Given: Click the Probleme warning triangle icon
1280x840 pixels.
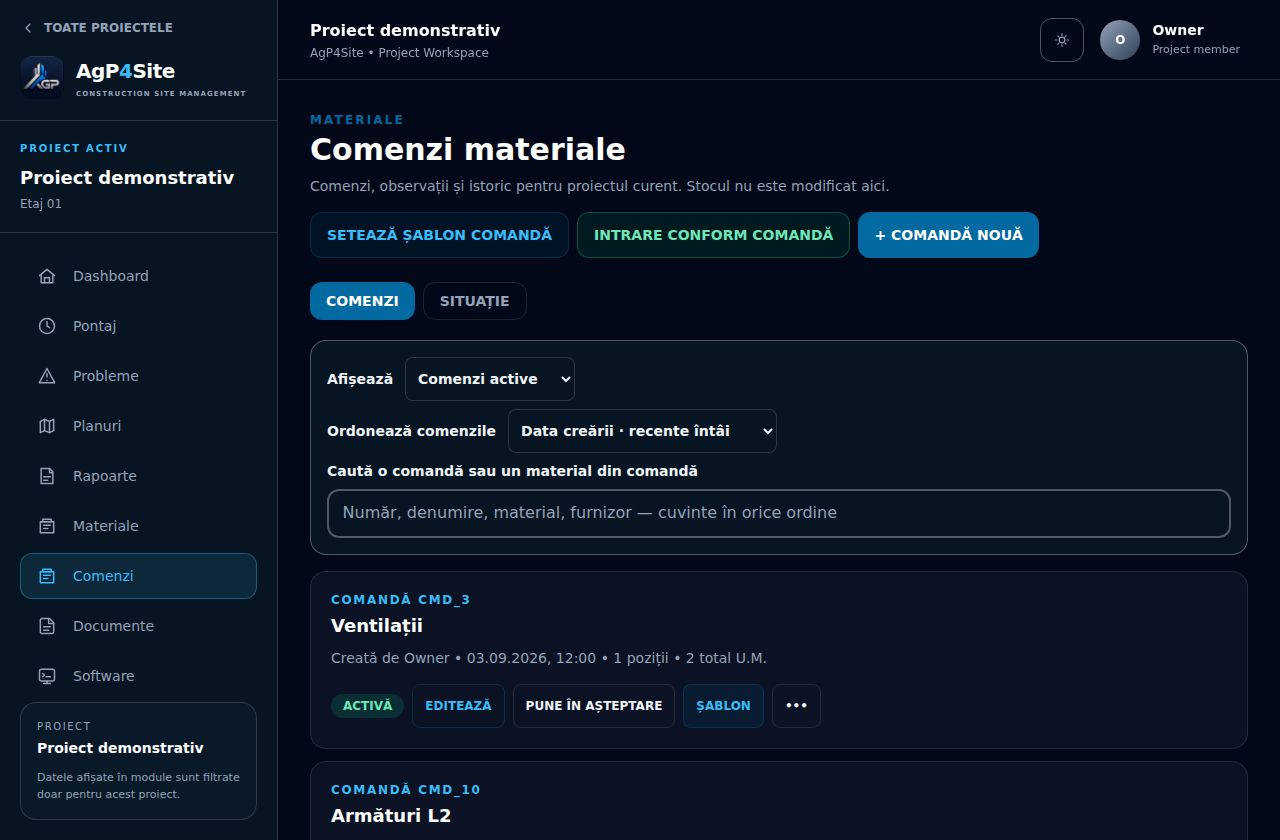Looking at the screenshot, I should pyautogui.click(x=47, y=376).
